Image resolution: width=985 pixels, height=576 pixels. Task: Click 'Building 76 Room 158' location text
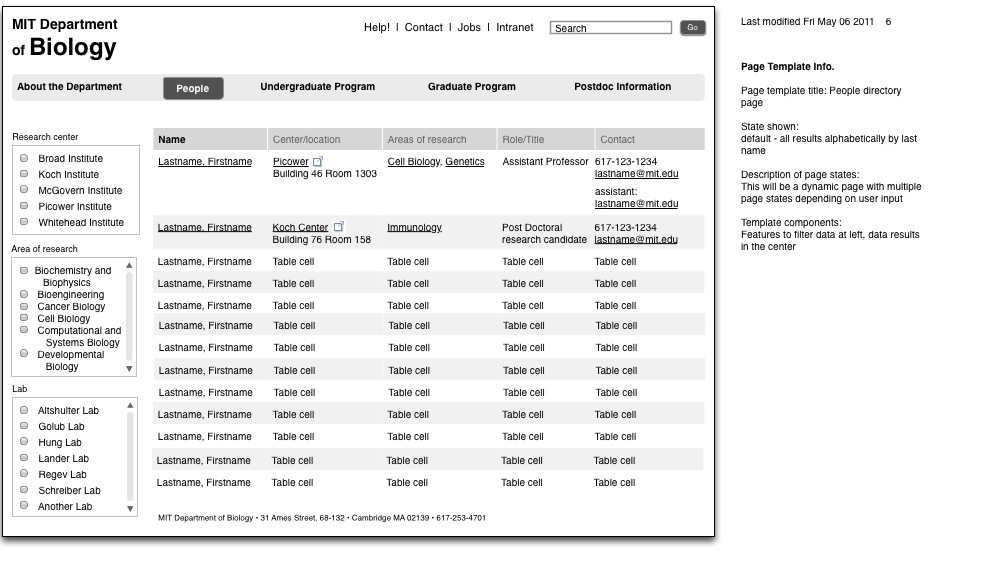click(x=322, y=239)
